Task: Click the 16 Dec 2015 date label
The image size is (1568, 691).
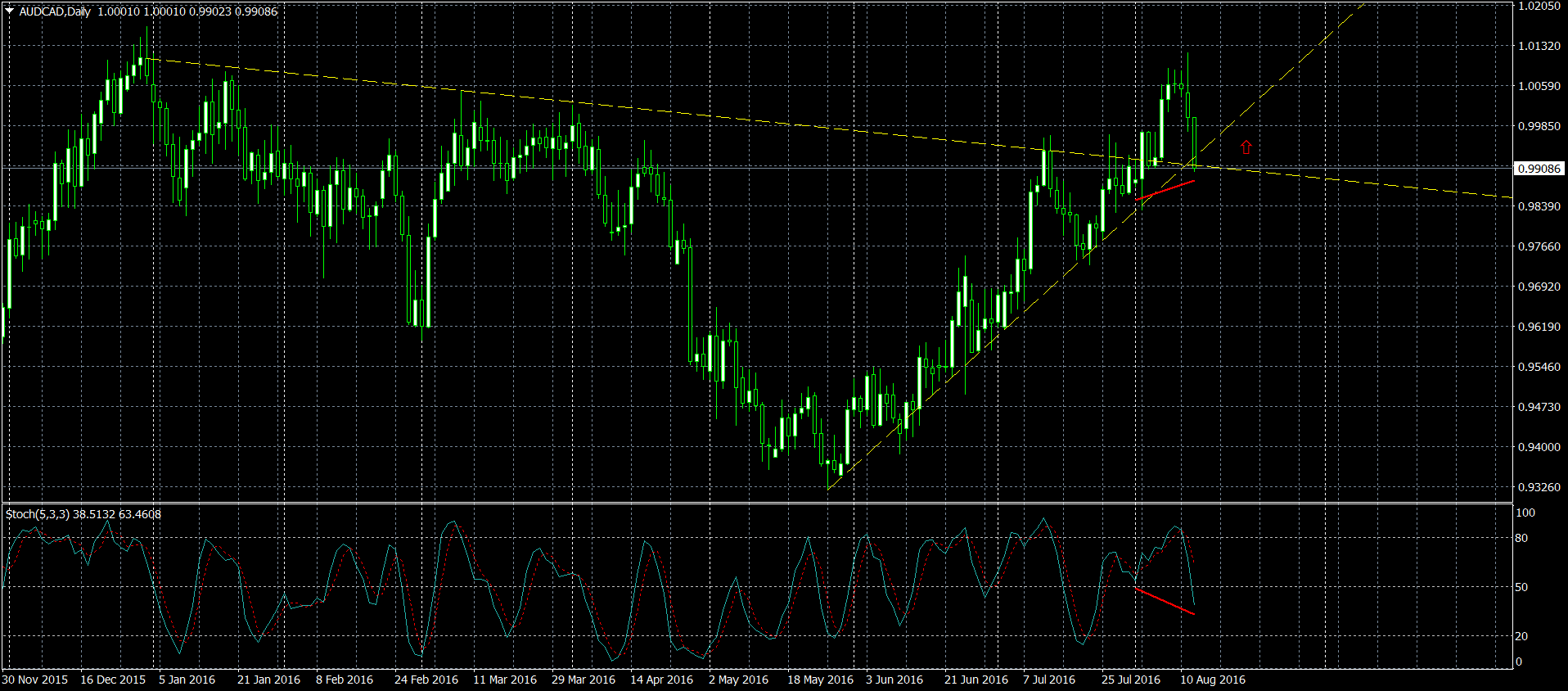Action: [113, 680]
